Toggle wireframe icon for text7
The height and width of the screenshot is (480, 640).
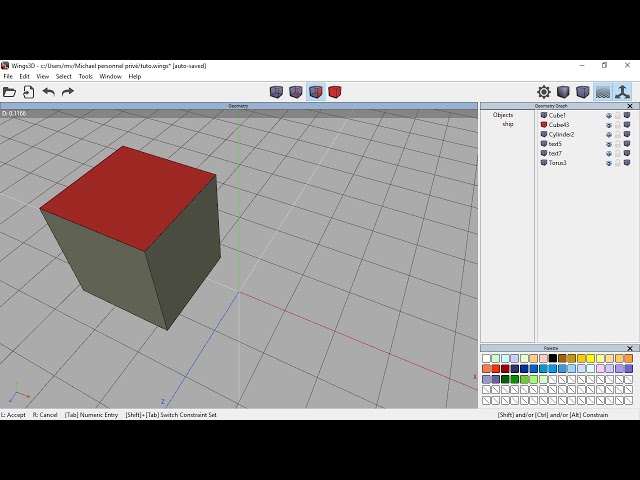coord(627,153)
